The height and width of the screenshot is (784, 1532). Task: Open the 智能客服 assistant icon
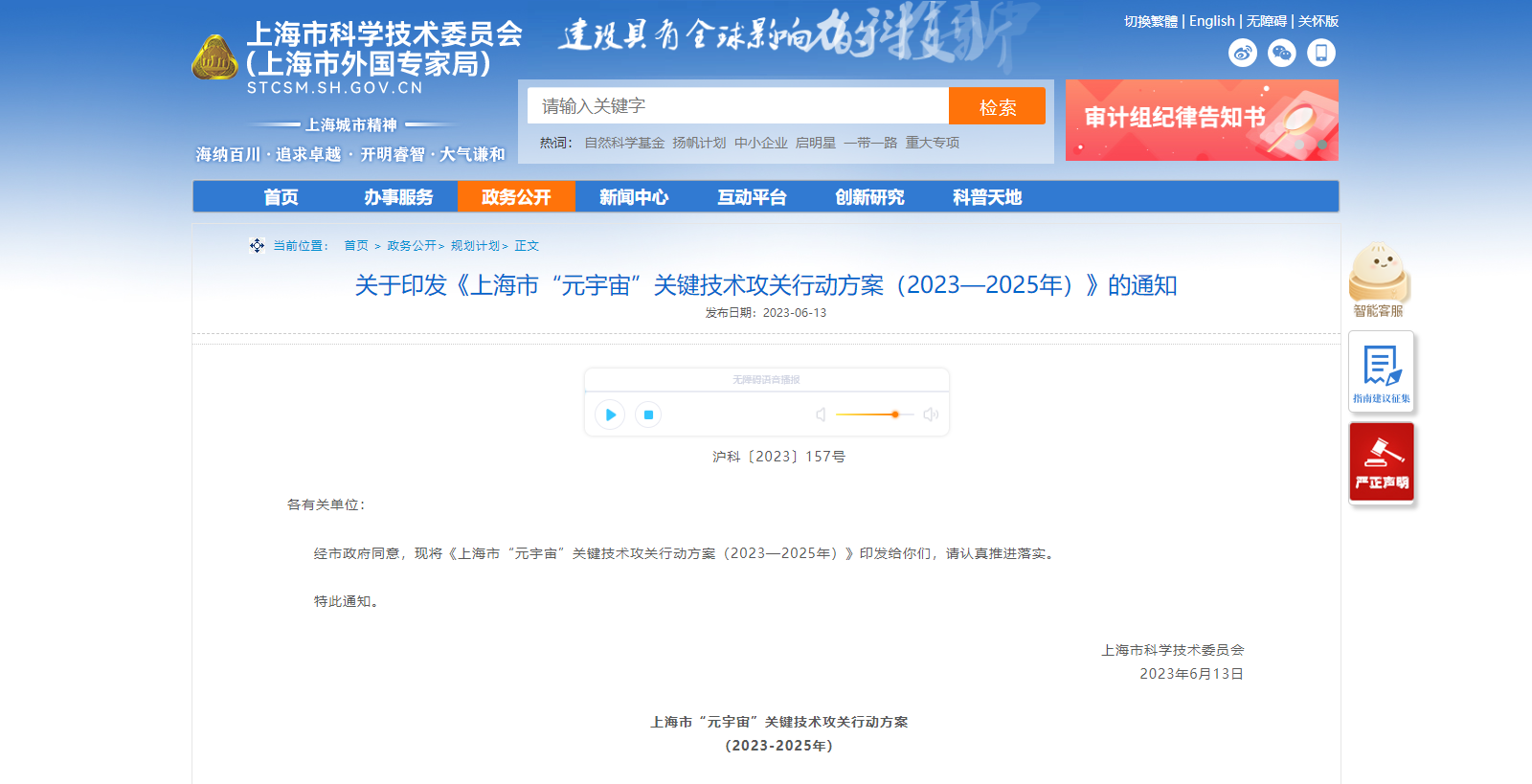pyautogui.click(x=1378, y=279)
